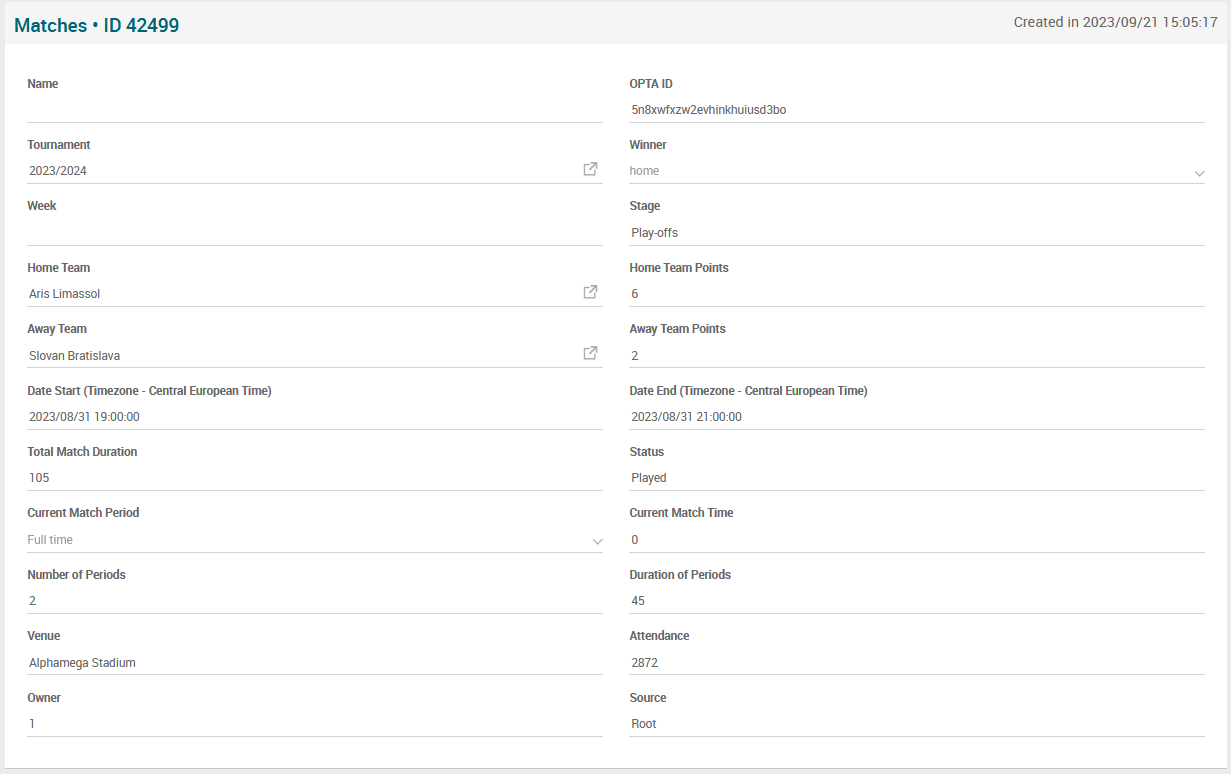Edit the Away Team Points field

915,356
